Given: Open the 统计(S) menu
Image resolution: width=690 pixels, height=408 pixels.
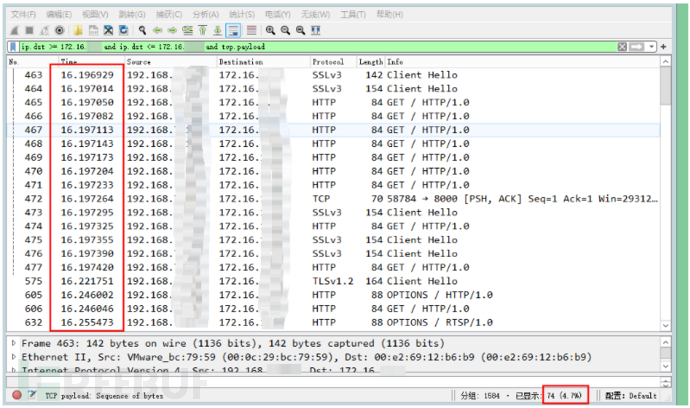Looking at the screenshot, I should 244,15.
